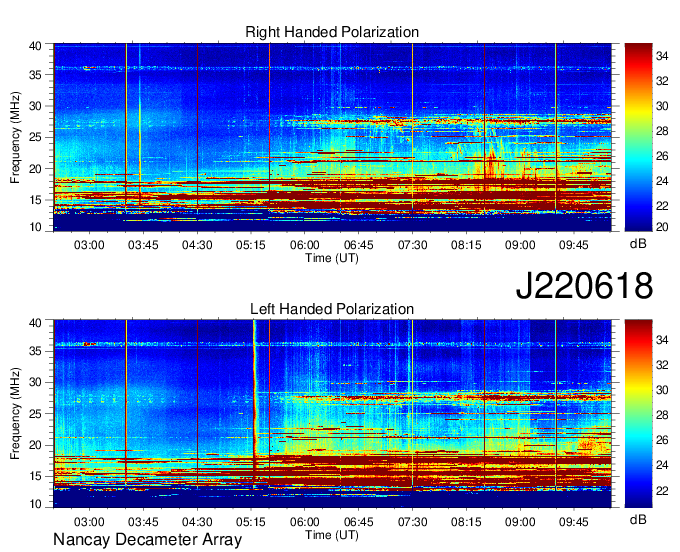Click 09:45 tick on top time axis

click(573, 245)
